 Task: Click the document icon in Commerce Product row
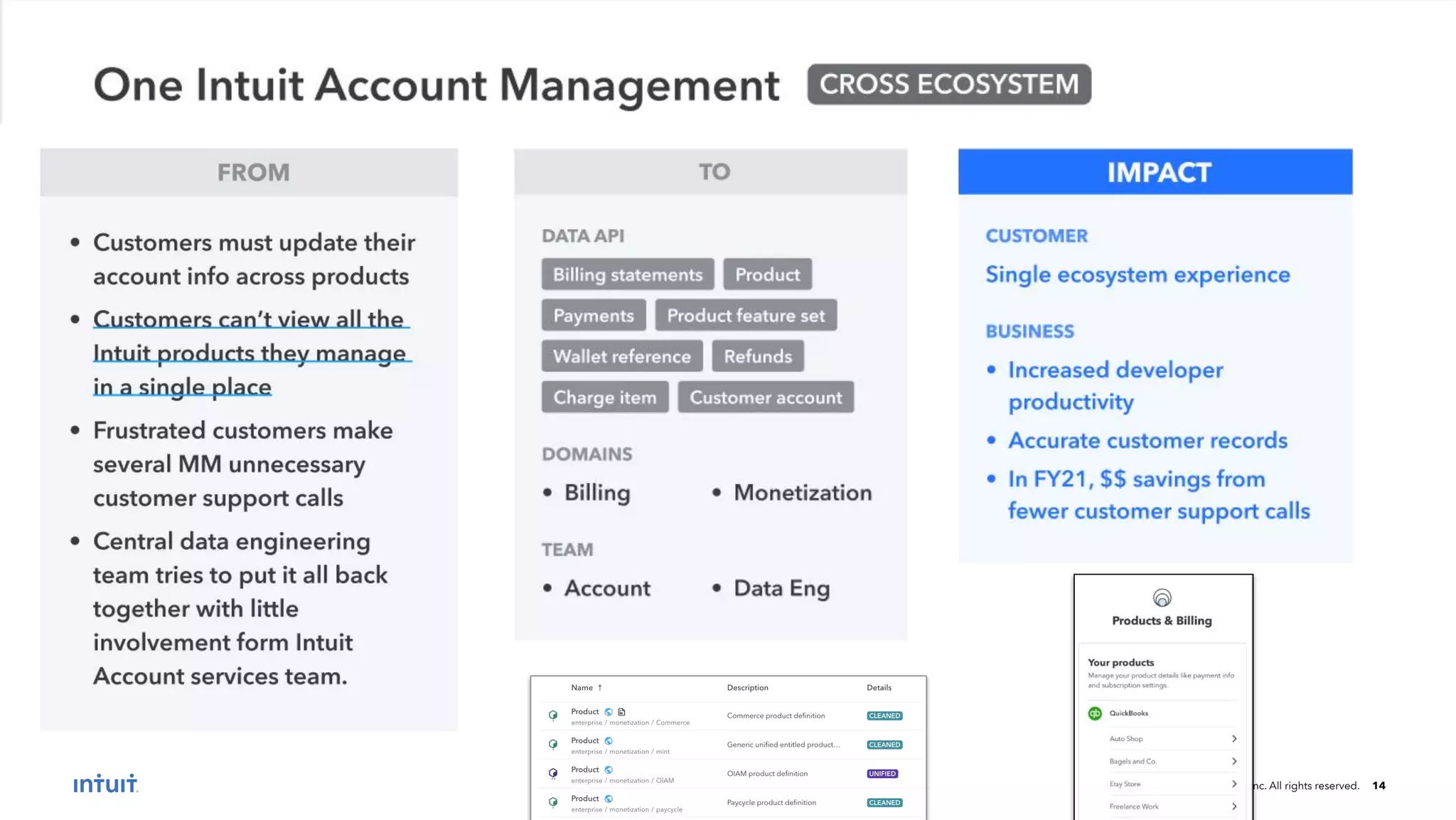[621, 712]
